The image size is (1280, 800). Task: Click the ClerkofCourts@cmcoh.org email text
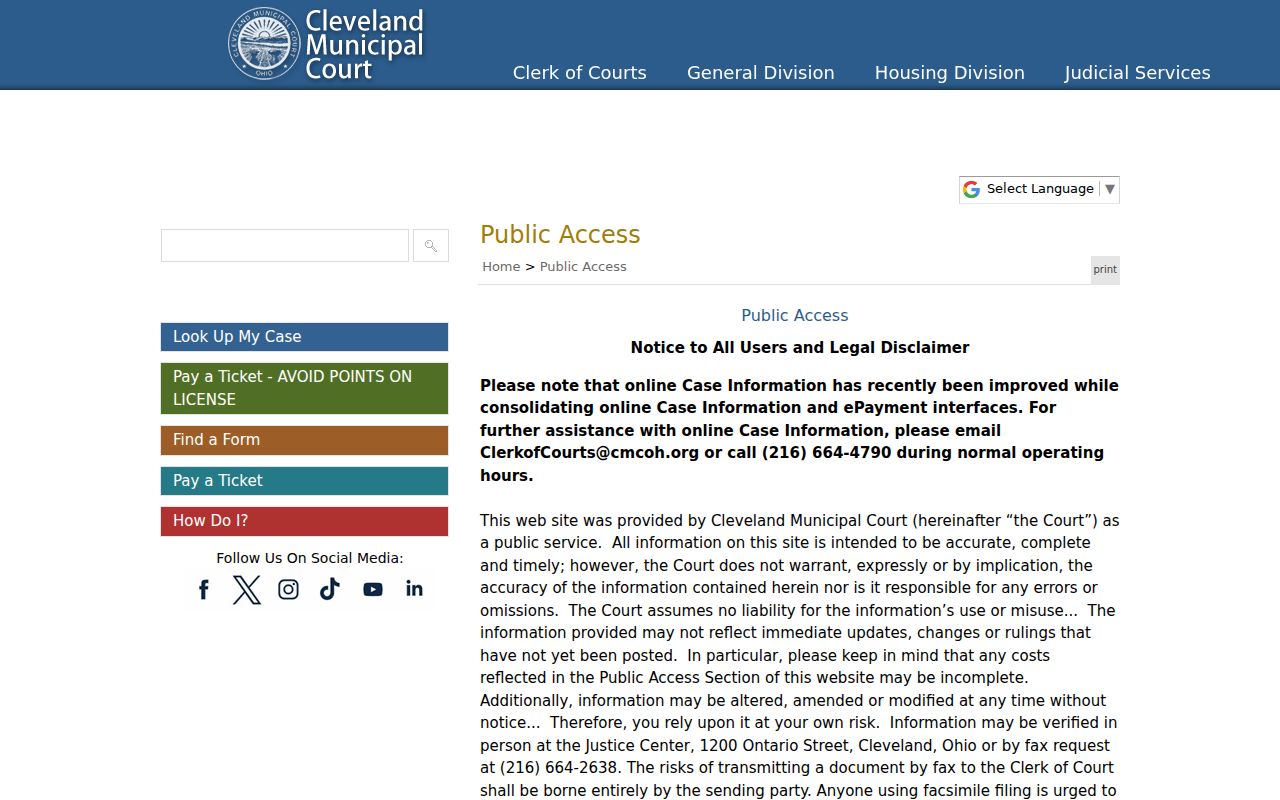point(589,453)
